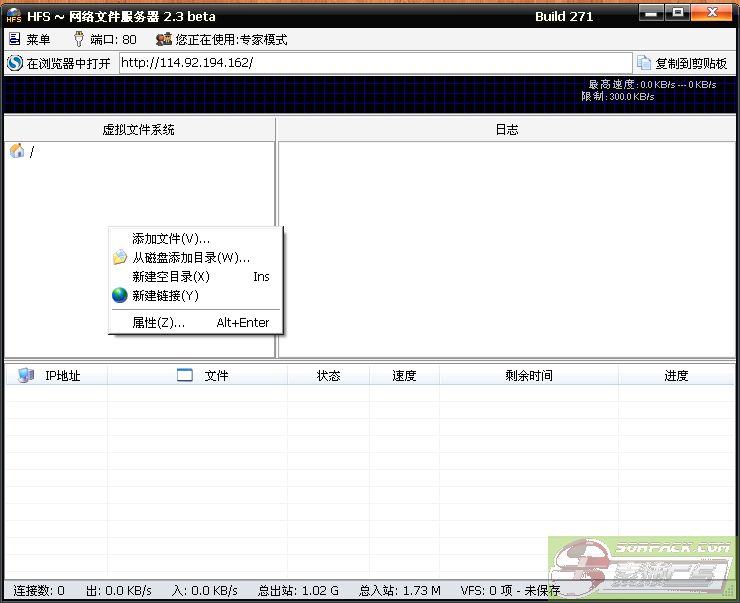Click 在浏览器中打开 browser icon
The image size is (740, 603).
click(x=14, y=63)
